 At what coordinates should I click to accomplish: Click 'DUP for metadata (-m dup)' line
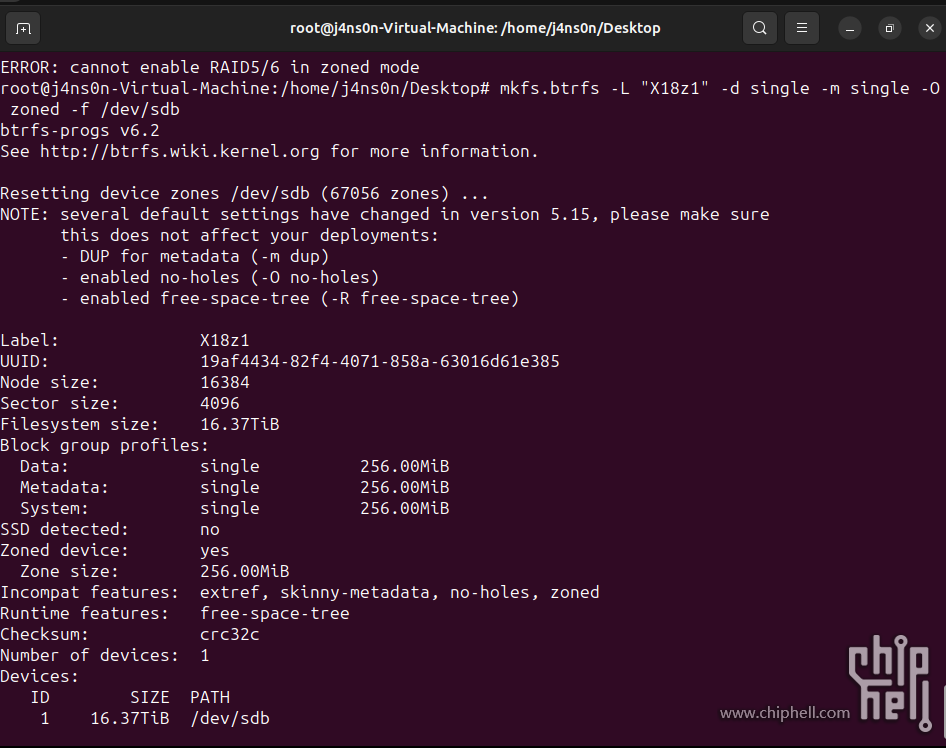[195, 256]
